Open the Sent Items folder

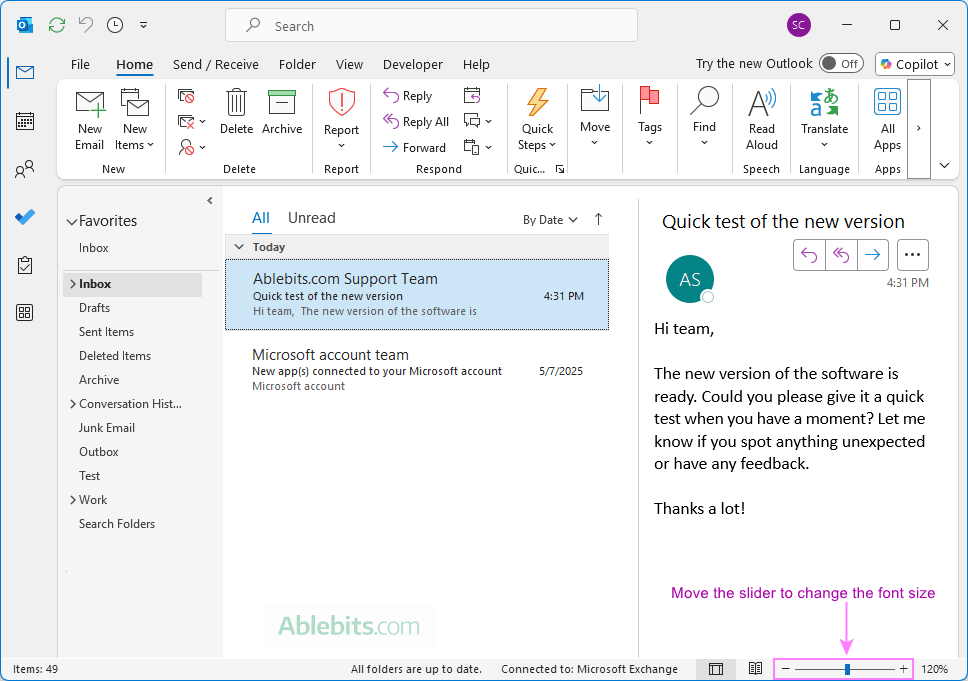[106, 332]
